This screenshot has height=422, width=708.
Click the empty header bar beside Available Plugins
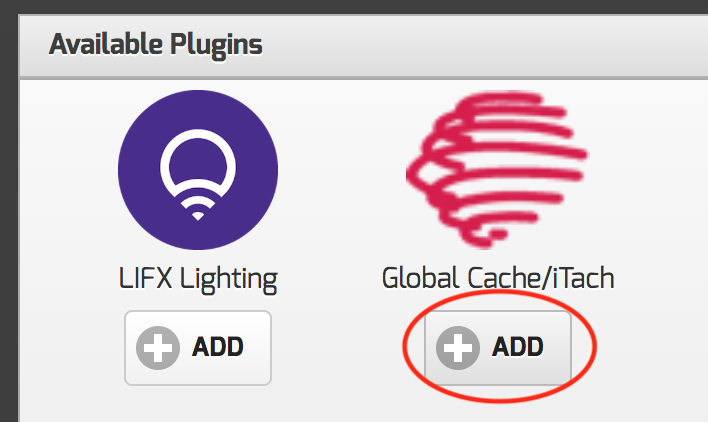(480, 44)
